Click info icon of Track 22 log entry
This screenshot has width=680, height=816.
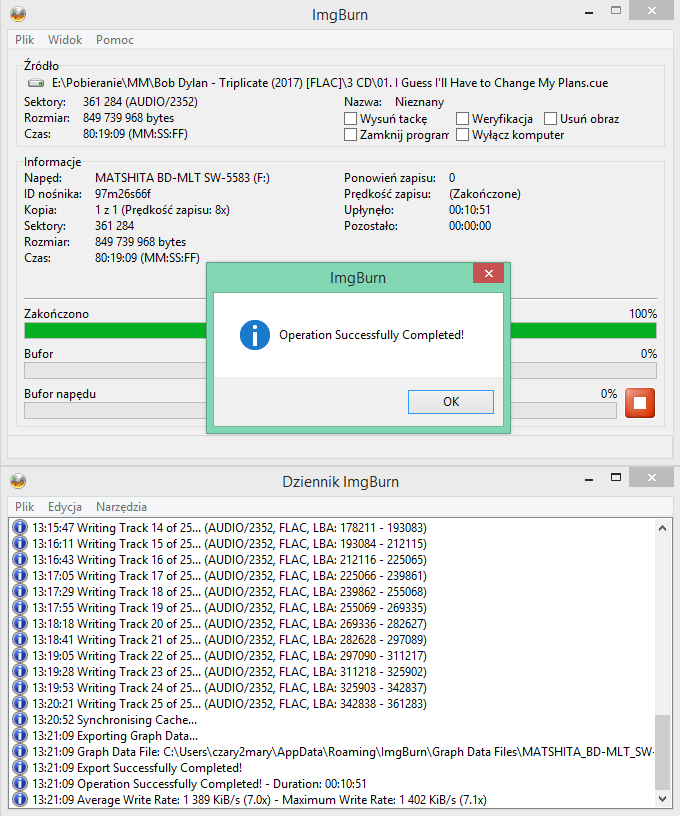click(19, 656)
